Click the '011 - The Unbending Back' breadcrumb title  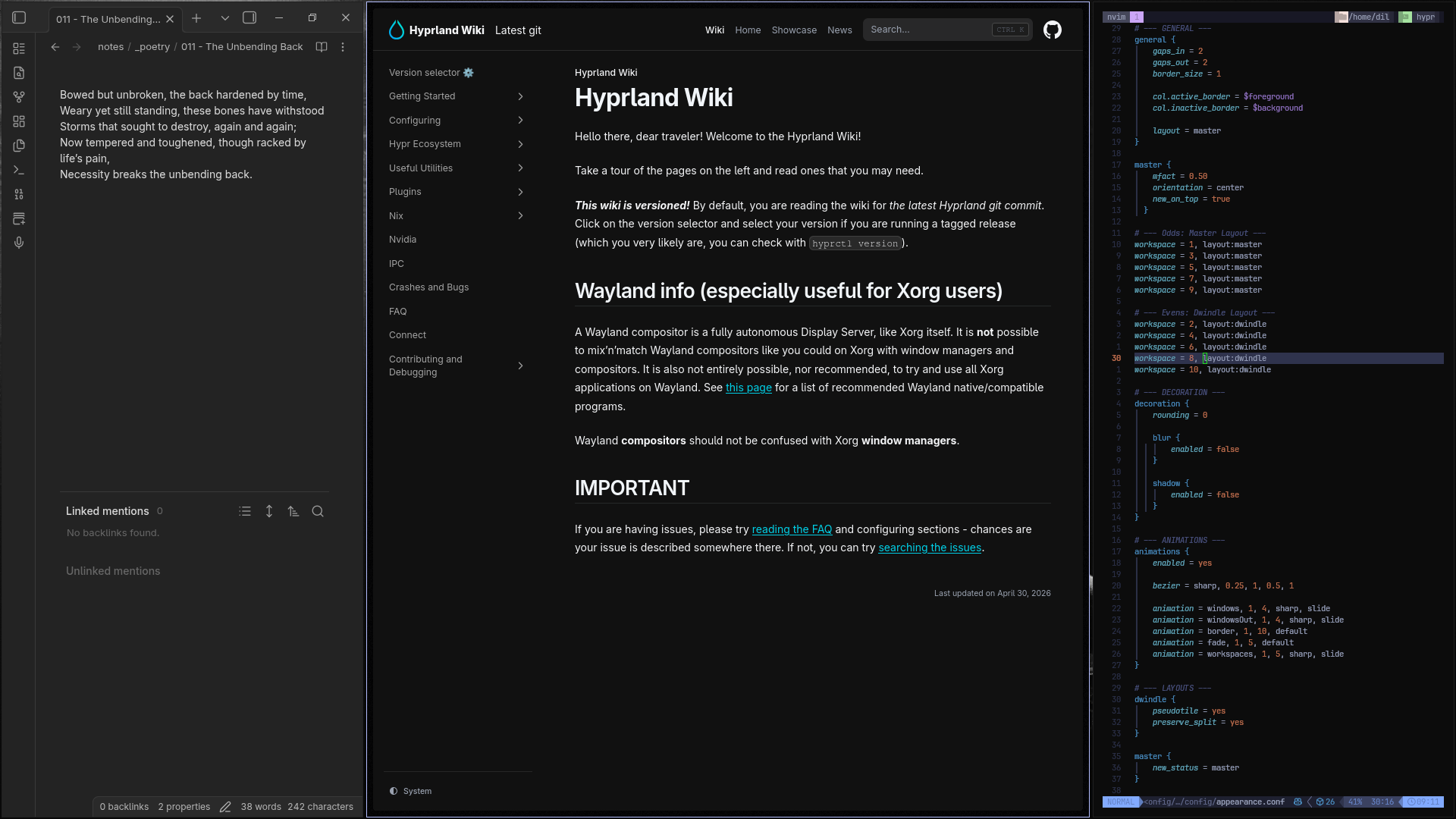(x=242, y=47)
